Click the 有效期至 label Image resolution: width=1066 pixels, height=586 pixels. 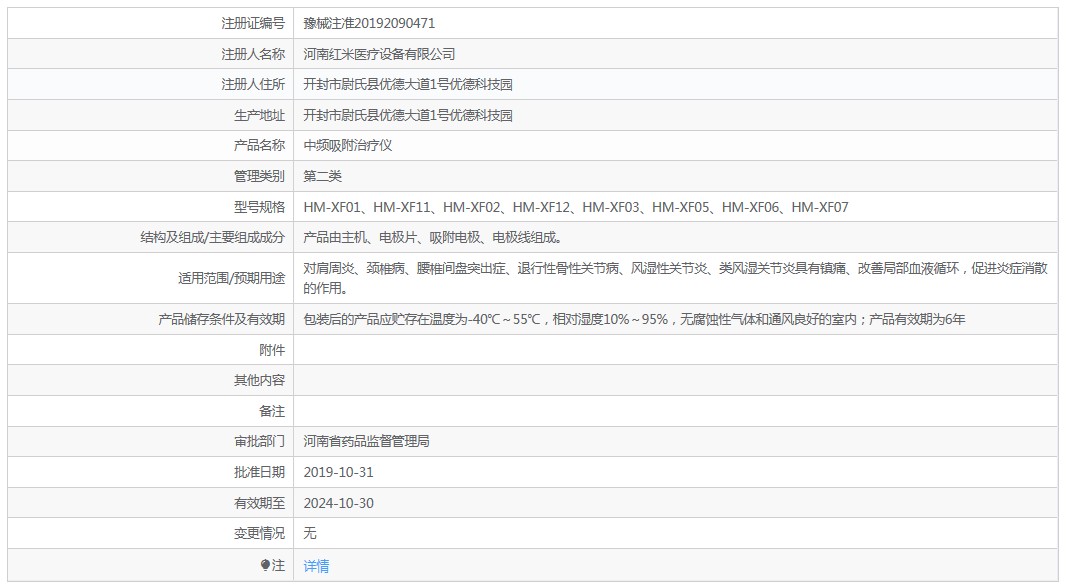pos(260,503)
